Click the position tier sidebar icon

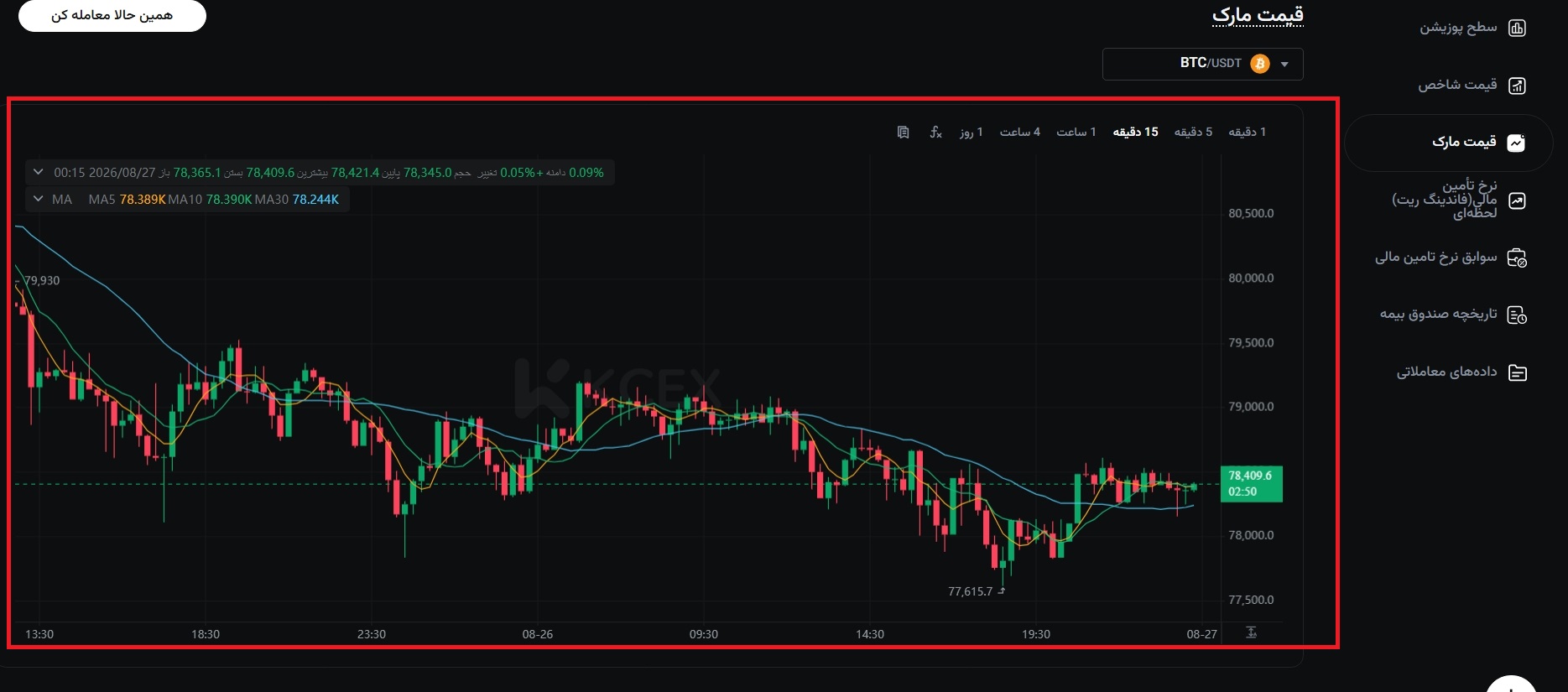1517,28
